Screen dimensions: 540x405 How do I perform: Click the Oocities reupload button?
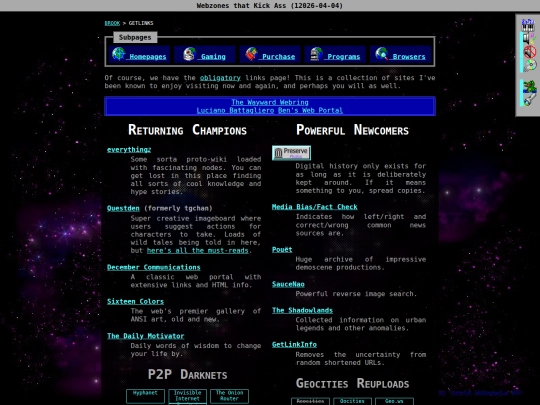(352, 401)
